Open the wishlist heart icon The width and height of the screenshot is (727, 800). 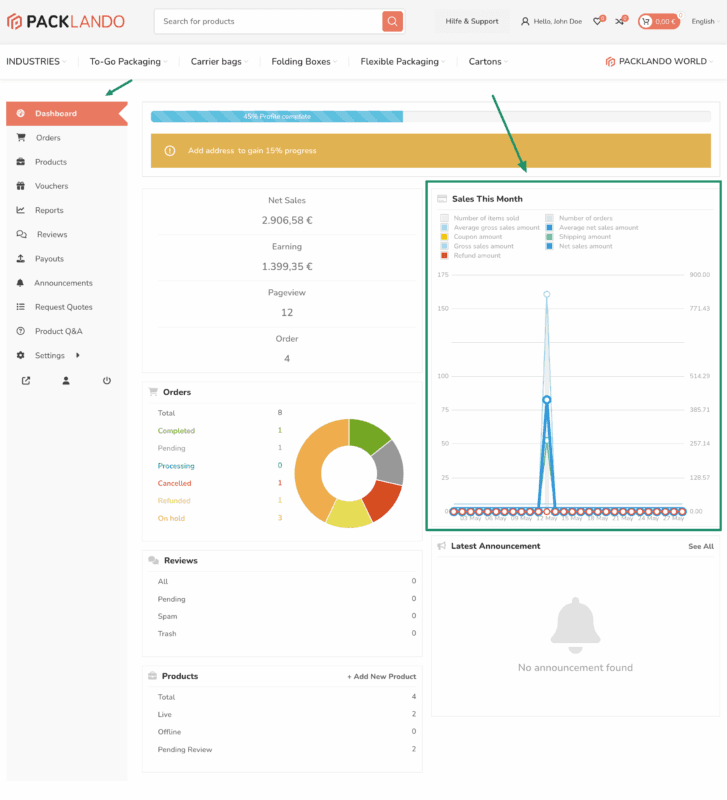click(x=597, y=21)
